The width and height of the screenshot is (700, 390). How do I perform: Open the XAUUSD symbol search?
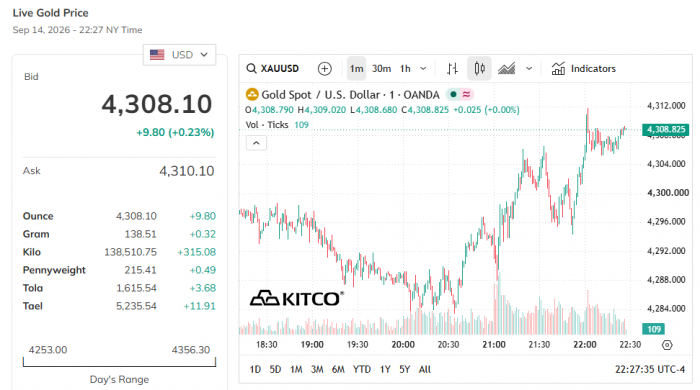tap(273, 69)
